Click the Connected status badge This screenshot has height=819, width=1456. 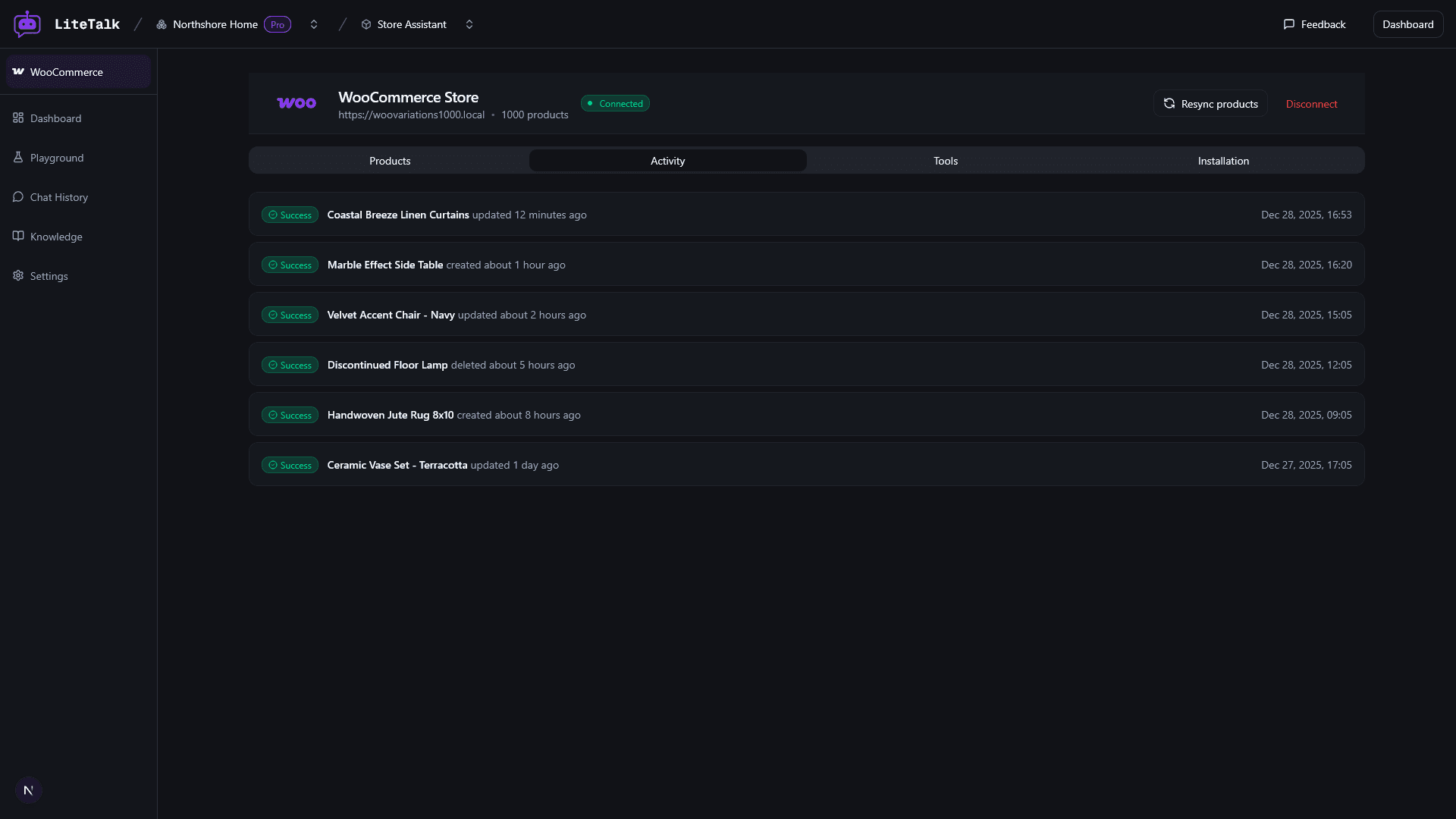click(x=615, y=103)
